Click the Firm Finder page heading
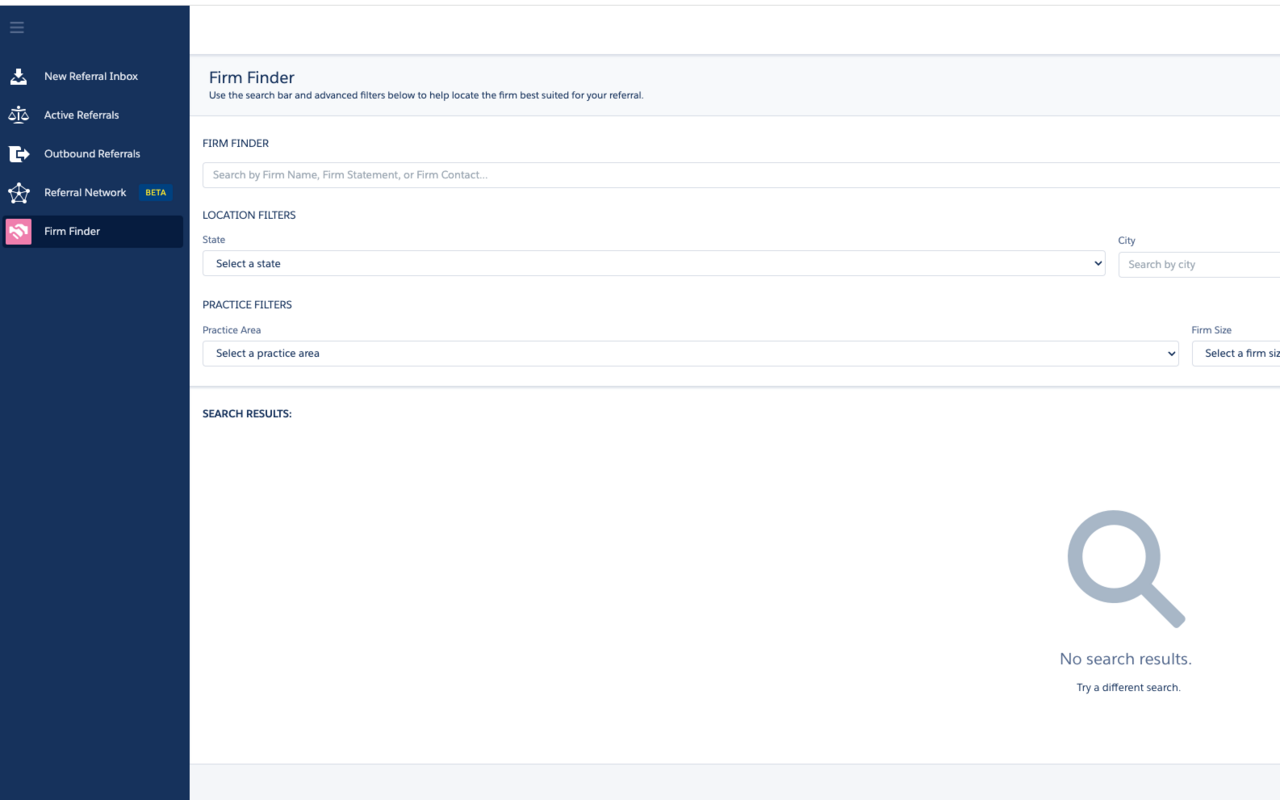The height and width of the screenshot is (800, 1280). (x=252, y=77)
